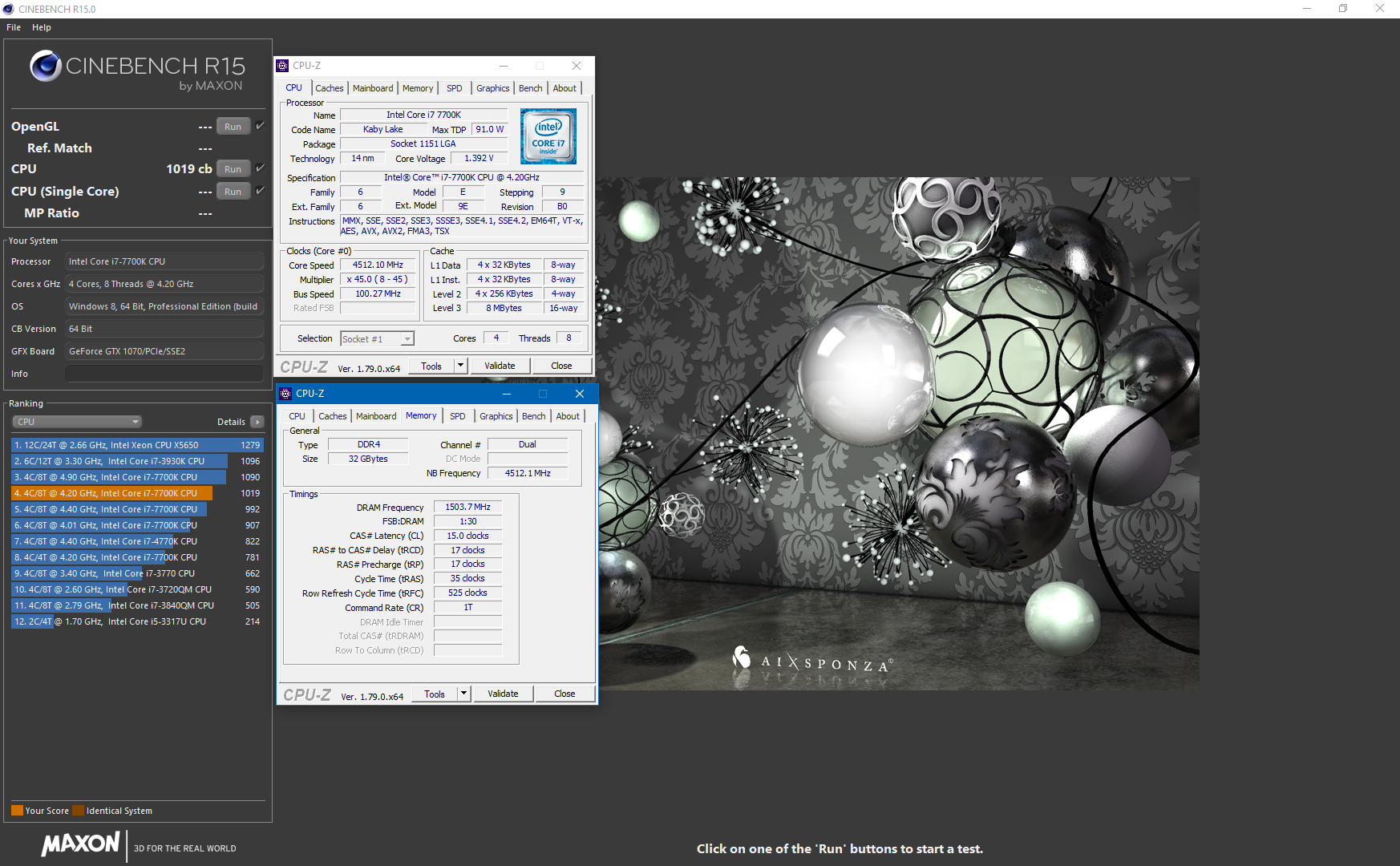Viewport: 1400px width, 866px height.
Task: Switch to Memory tab in upper CPU-Z
Action: 418,88
